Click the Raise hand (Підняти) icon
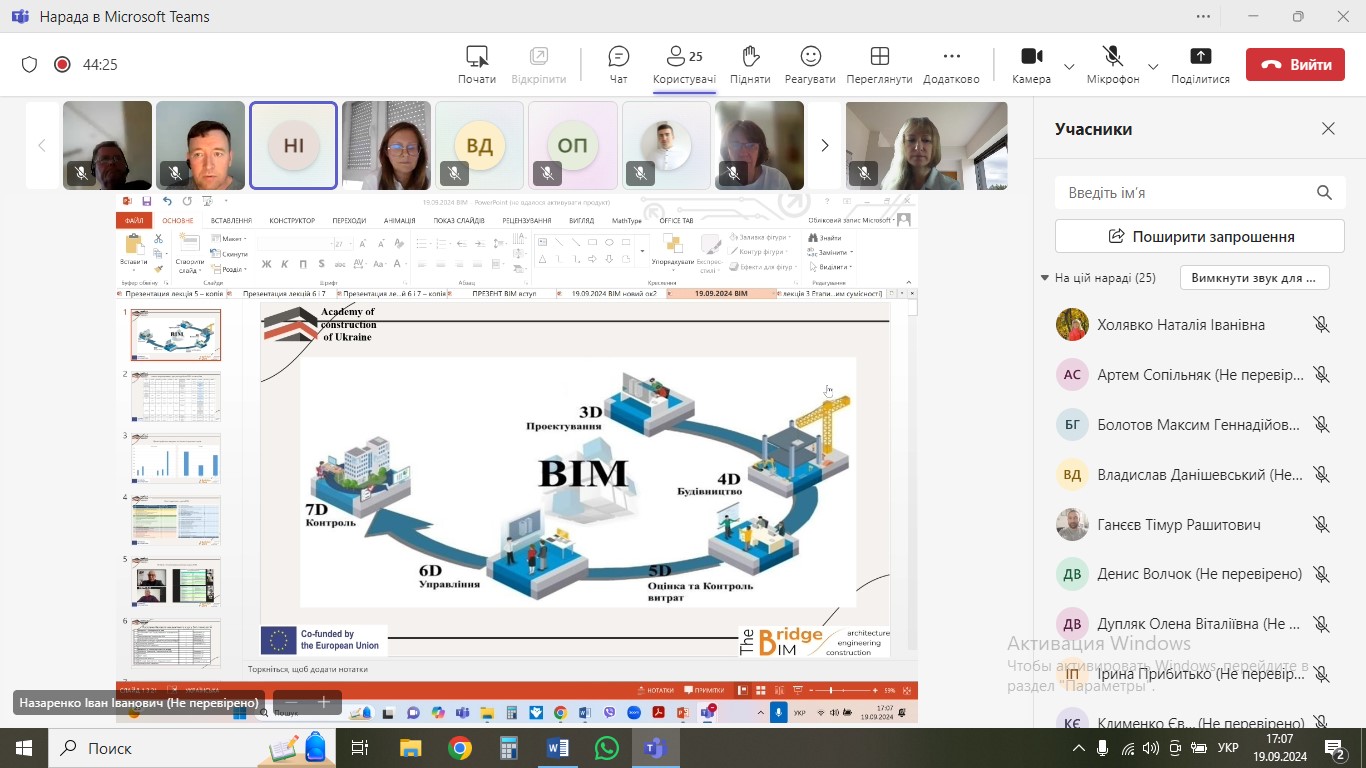 coord(750,57)
